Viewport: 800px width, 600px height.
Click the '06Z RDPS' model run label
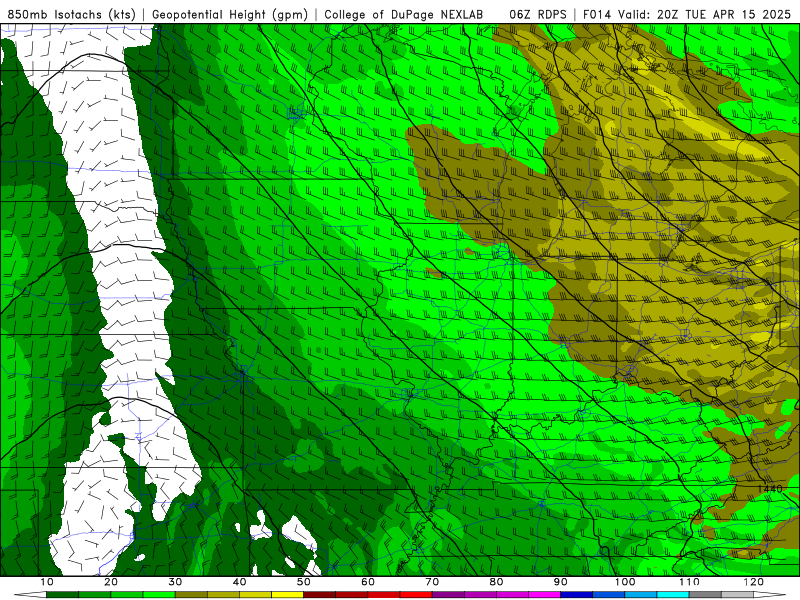click(x=538, y=14)
